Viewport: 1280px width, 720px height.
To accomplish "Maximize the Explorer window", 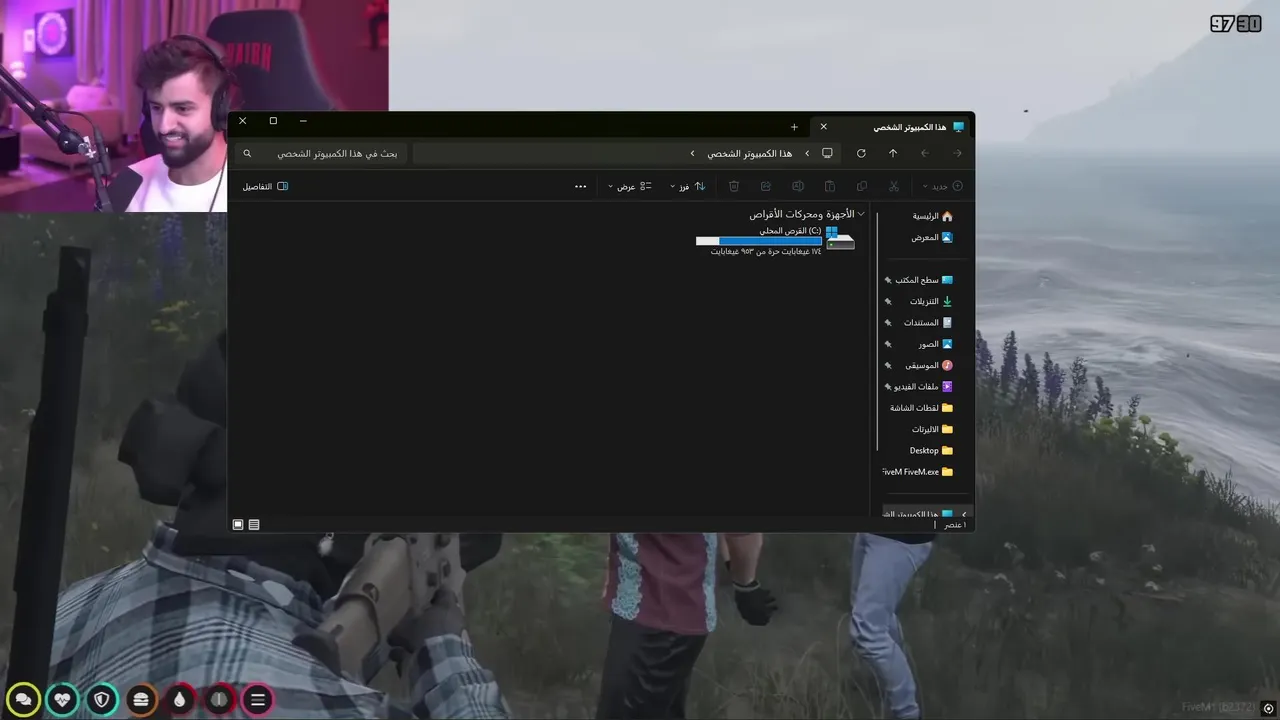I will click(273, 121).
